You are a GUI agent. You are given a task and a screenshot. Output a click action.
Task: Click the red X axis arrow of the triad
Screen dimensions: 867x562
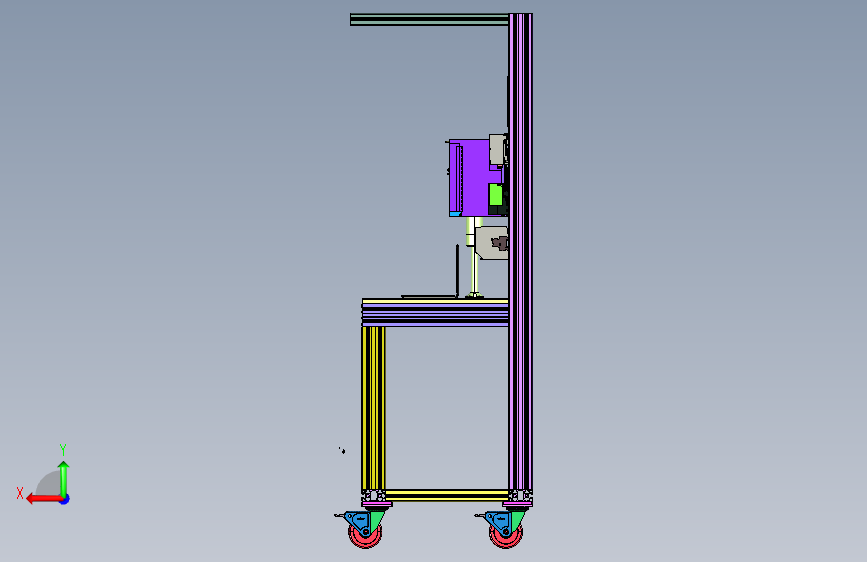click(x=43, y=499)
